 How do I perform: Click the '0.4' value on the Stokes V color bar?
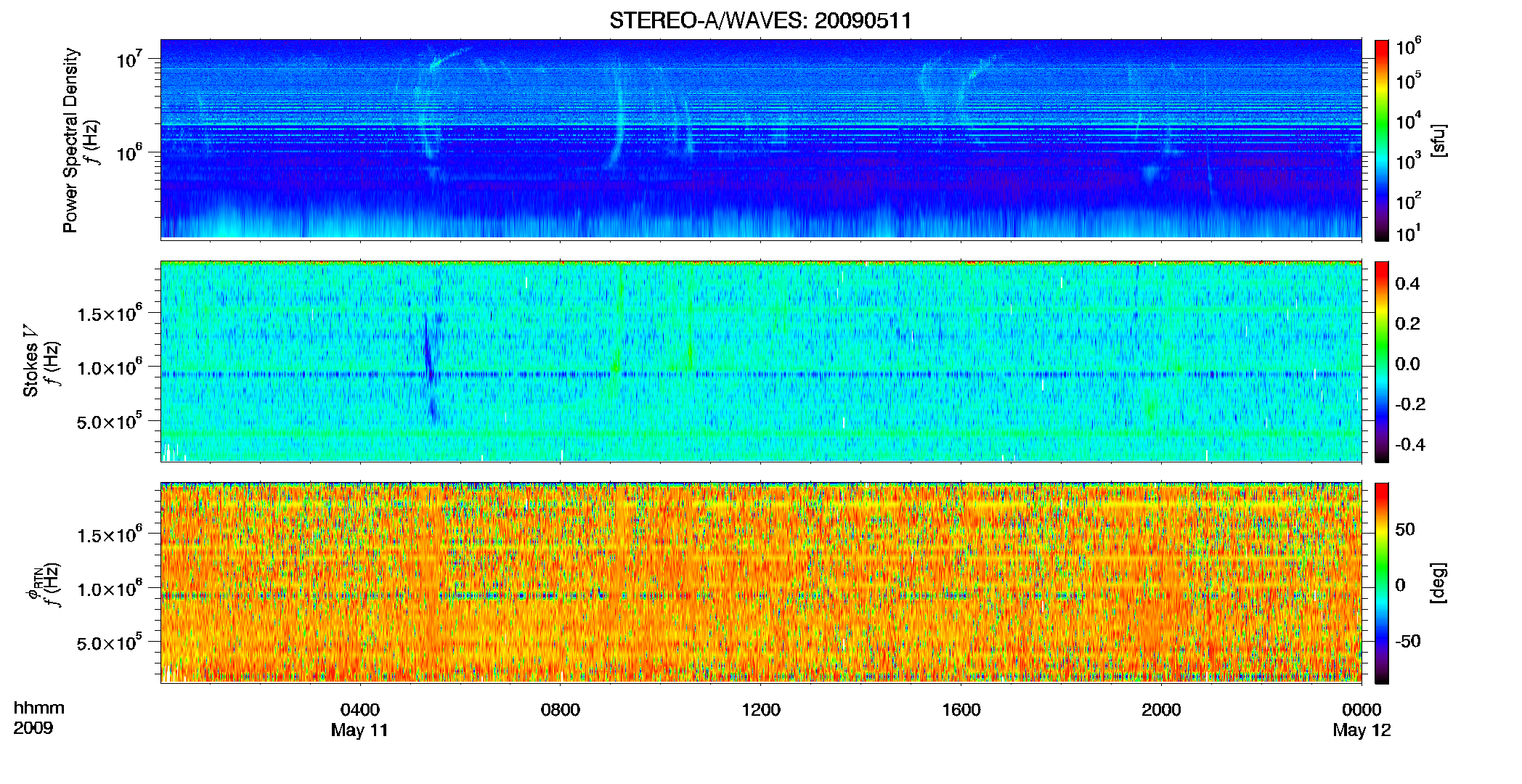[x=1407, y=284]
